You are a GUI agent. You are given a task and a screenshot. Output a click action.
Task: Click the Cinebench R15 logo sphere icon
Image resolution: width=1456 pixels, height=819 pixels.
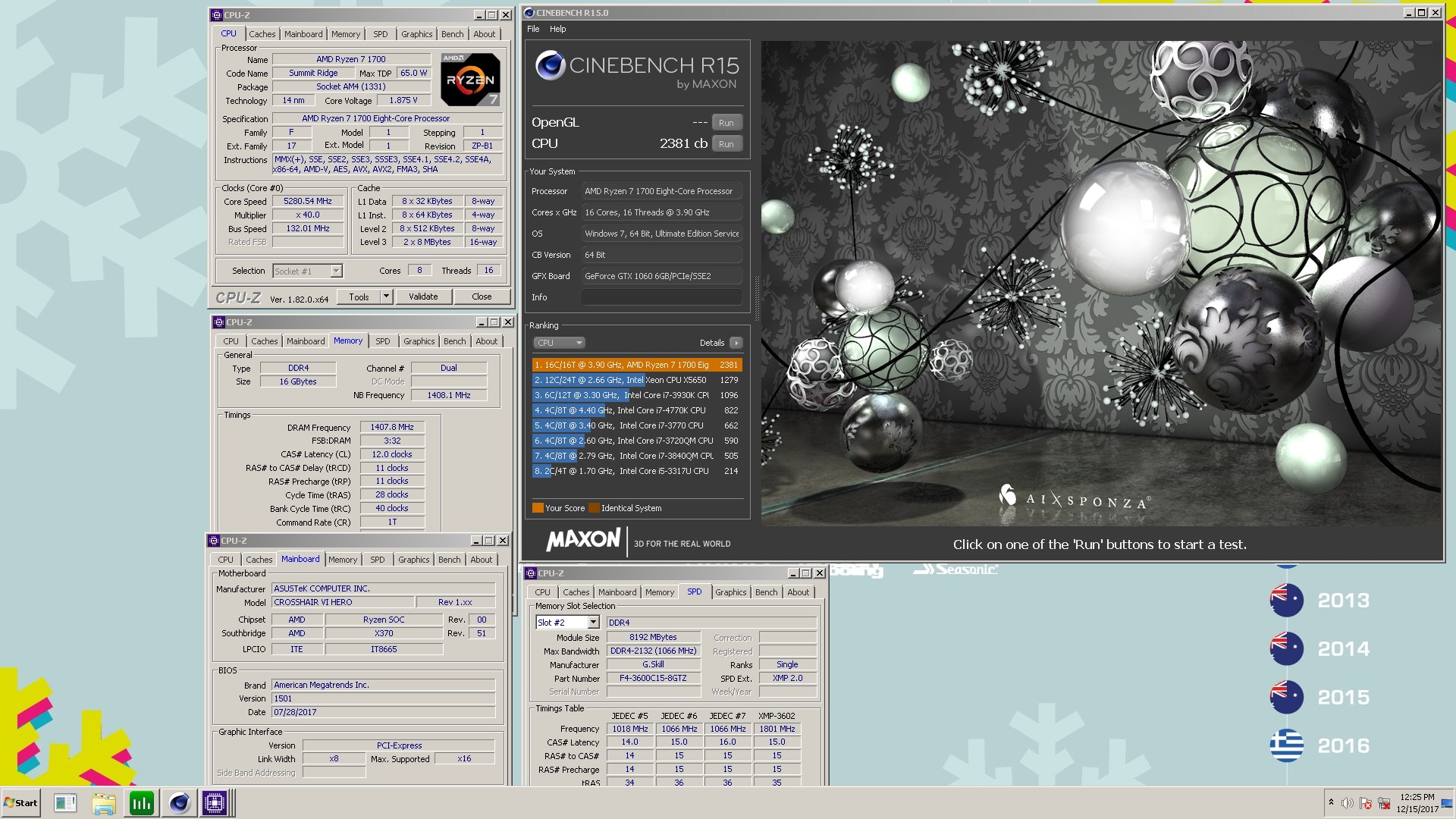550,66
